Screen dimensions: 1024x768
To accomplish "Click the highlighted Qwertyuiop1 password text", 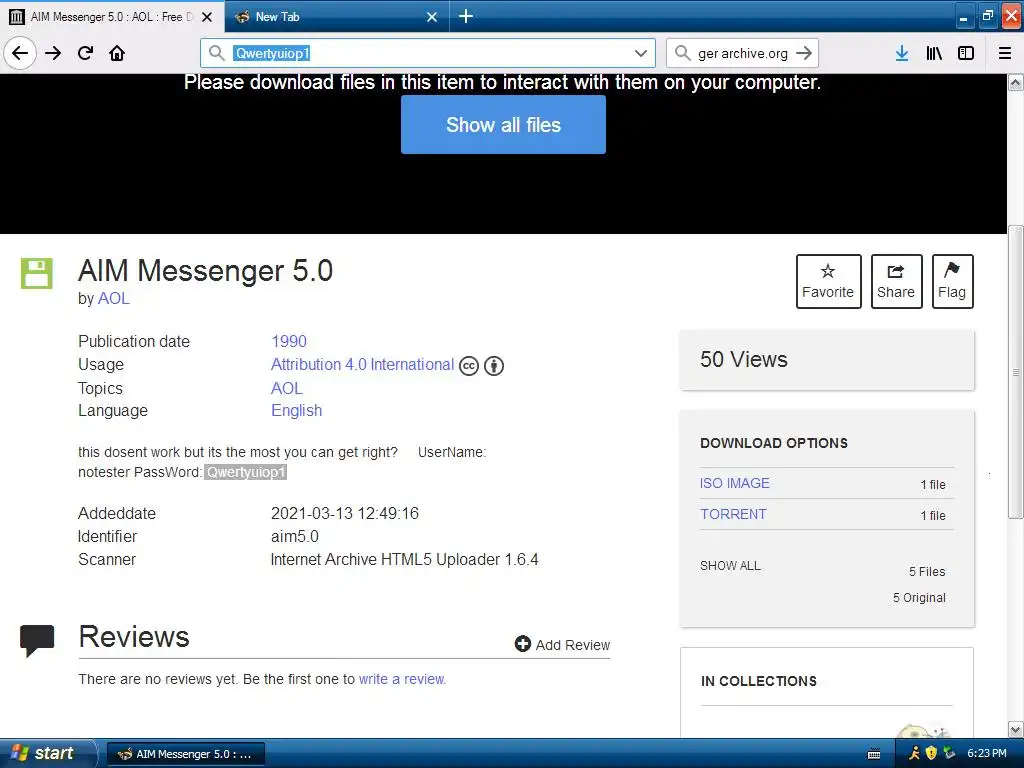I will [246, 472].
